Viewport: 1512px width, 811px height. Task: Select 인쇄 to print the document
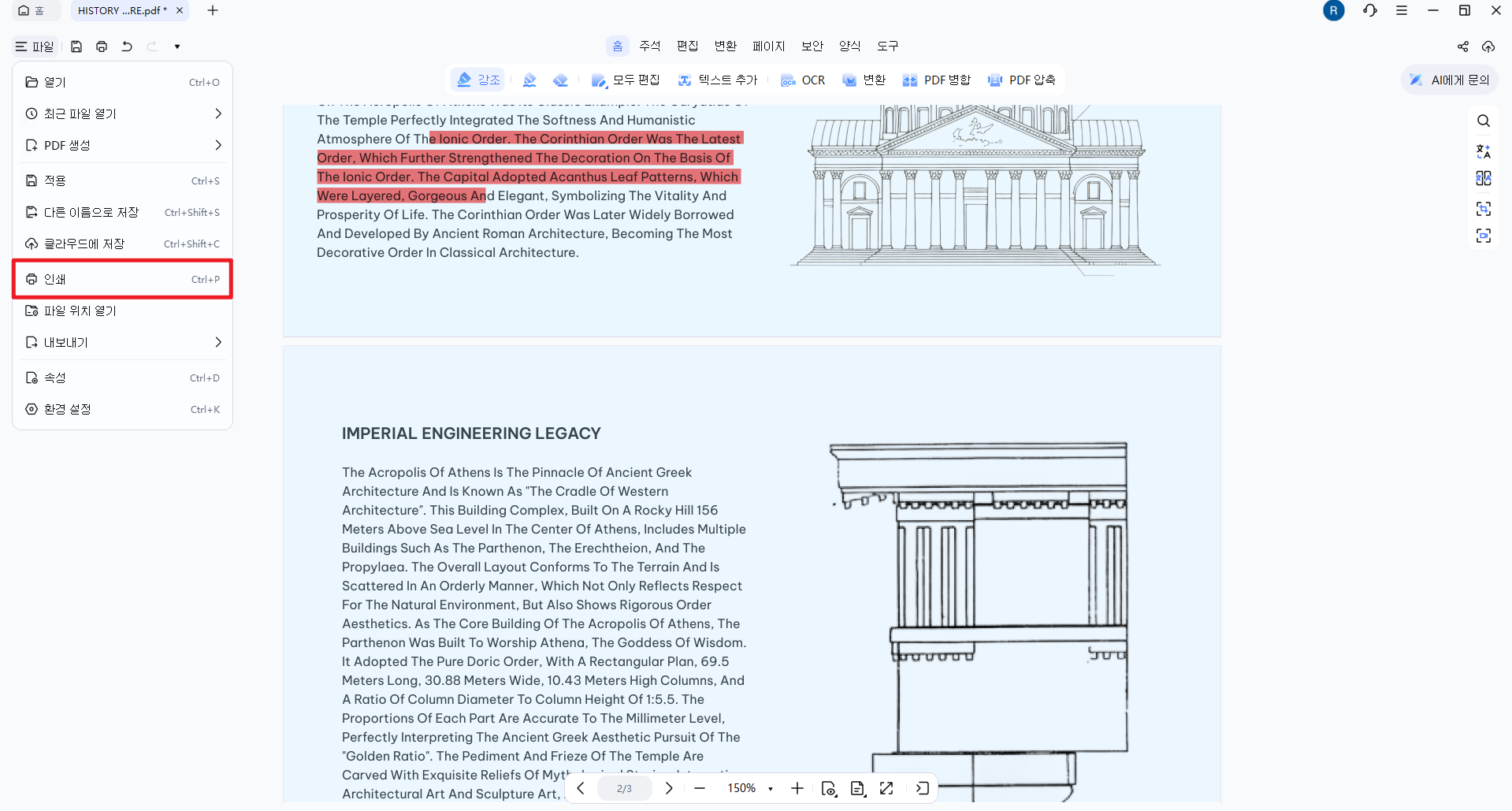tap(123, 279)
